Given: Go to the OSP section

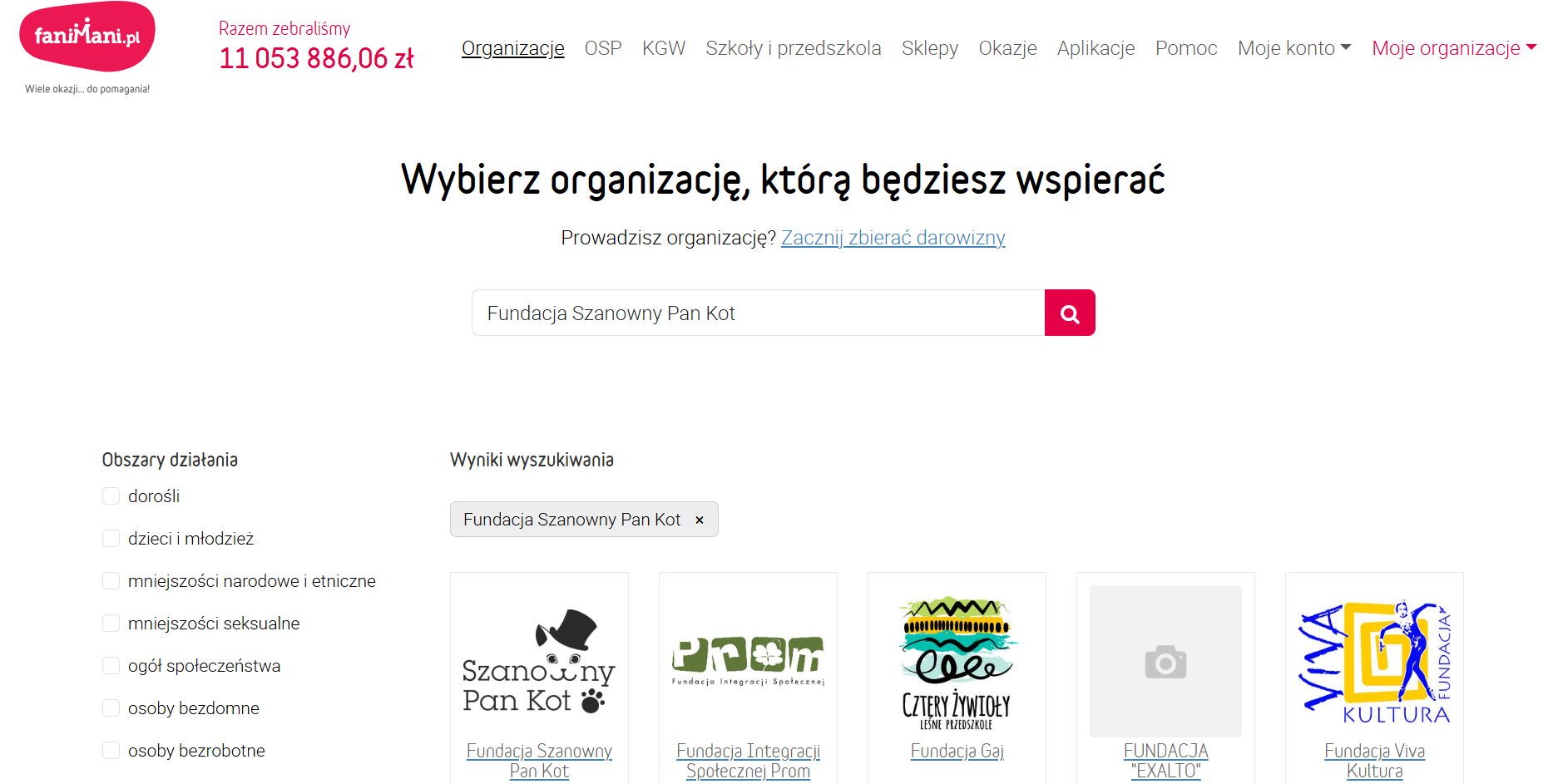Looking at the screenshot, I should pyautogui.click(x=603, y=48).
